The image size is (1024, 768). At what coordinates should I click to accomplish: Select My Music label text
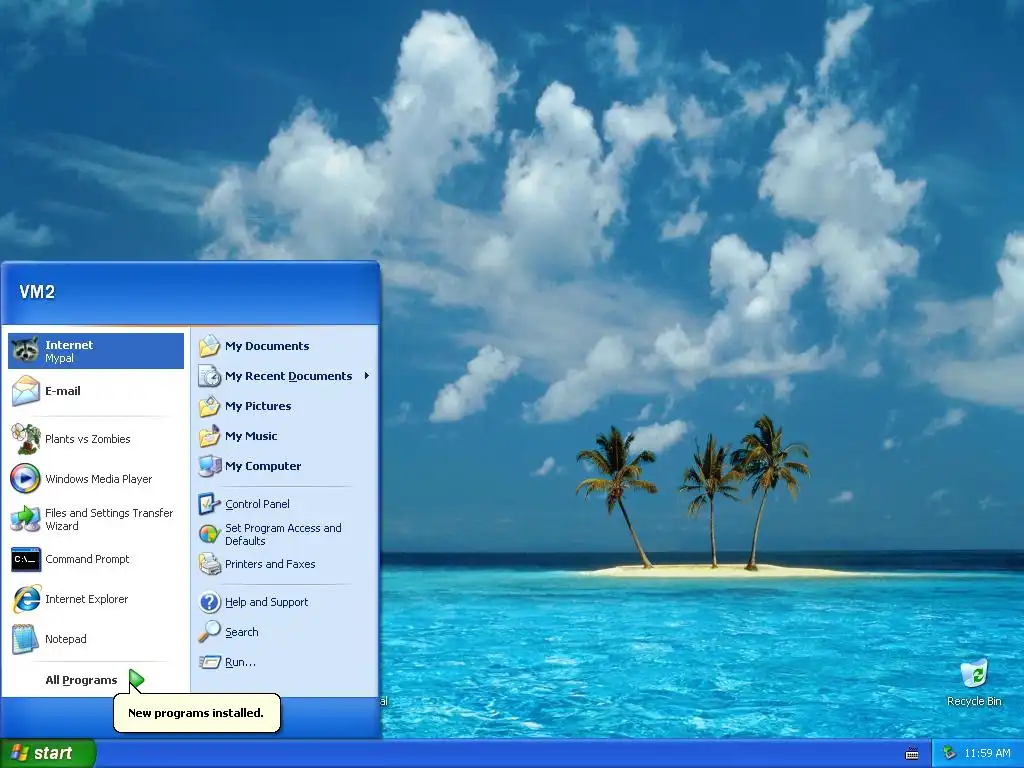coord(251,436)
